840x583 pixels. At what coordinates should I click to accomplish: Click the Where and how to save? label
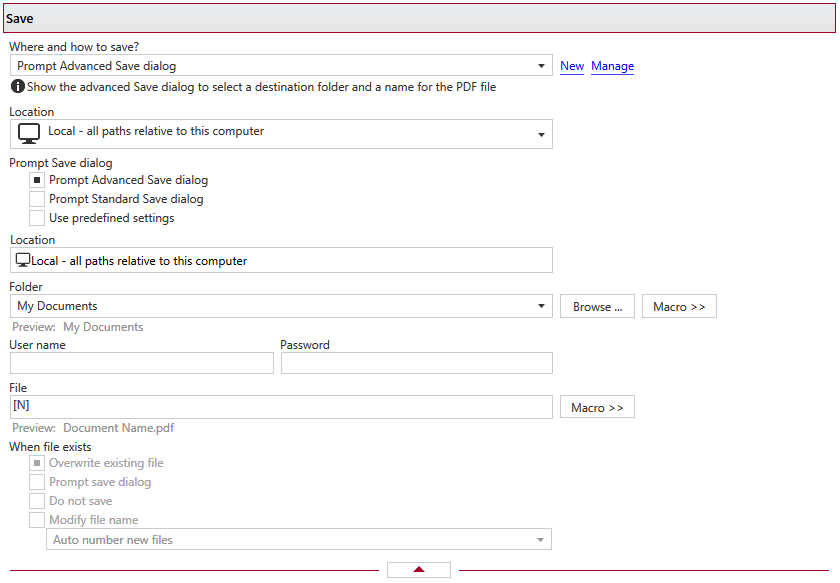tap(74, 47)
